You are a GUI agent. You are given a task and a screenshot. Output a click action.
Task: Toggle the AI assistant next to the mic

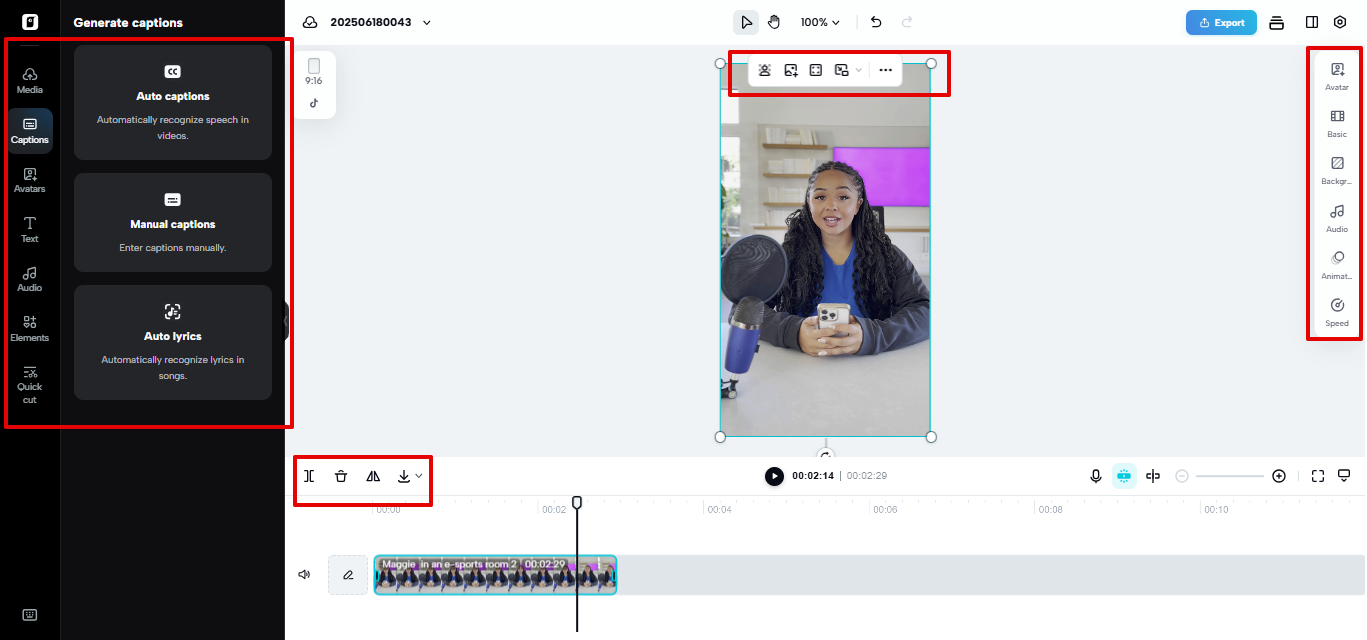point(1124,475)
